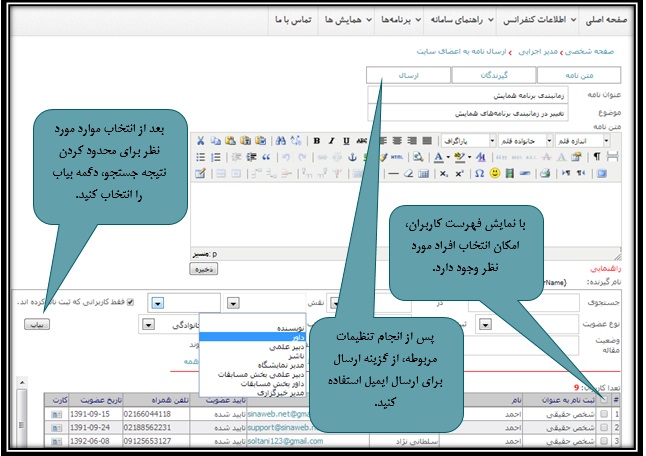Image resolution: width=646 pixels, height=456 pixels.
Task: Apply italic formatting in the editor toolbar
Action: click(331, 141)
